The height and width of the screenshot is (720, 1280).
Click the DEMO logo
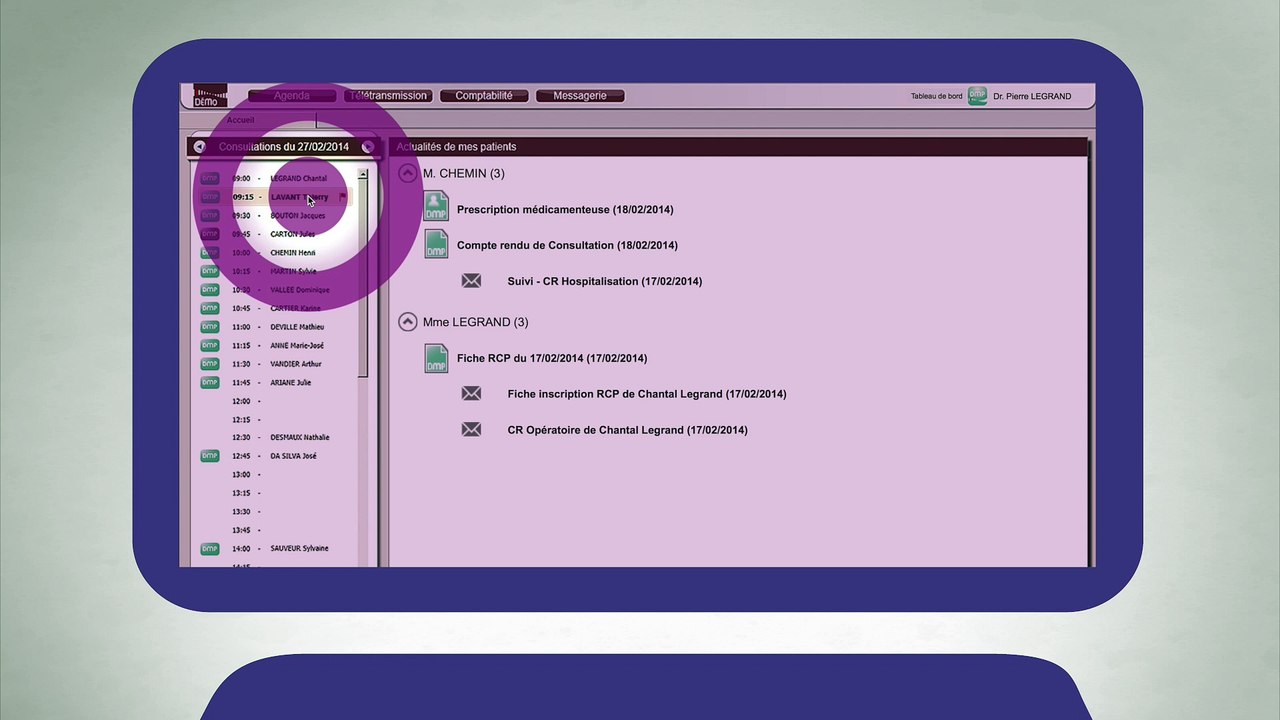click(x=210, y=96)
